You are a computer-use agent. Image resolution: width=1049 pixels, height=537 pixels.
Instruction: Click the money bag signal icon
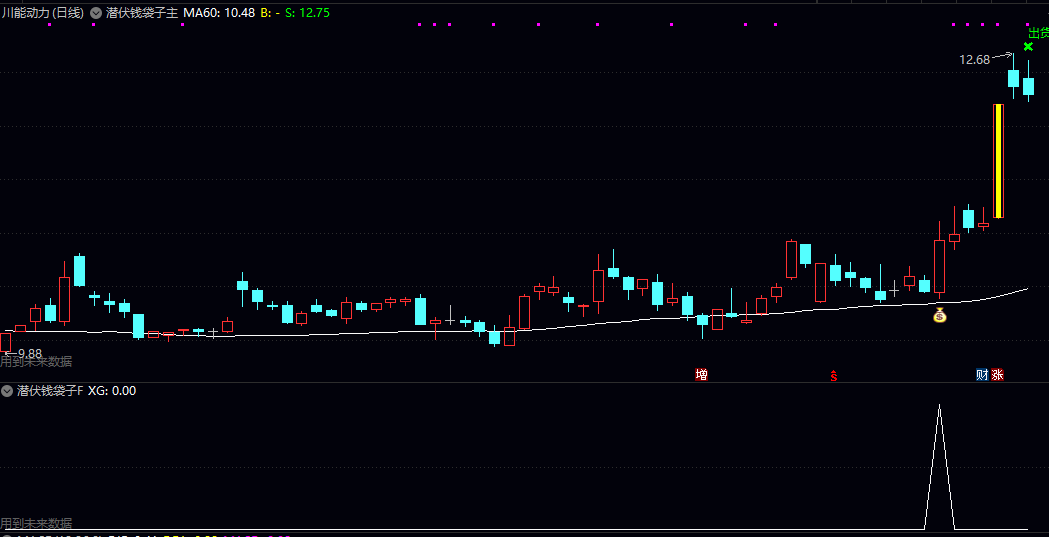(940, 315)
